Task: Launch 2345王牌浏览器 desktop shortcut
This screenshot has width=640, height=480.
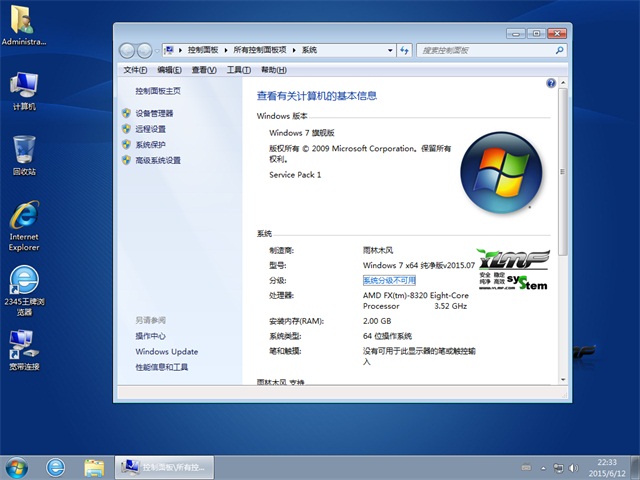Action: (x=24, y=291)
